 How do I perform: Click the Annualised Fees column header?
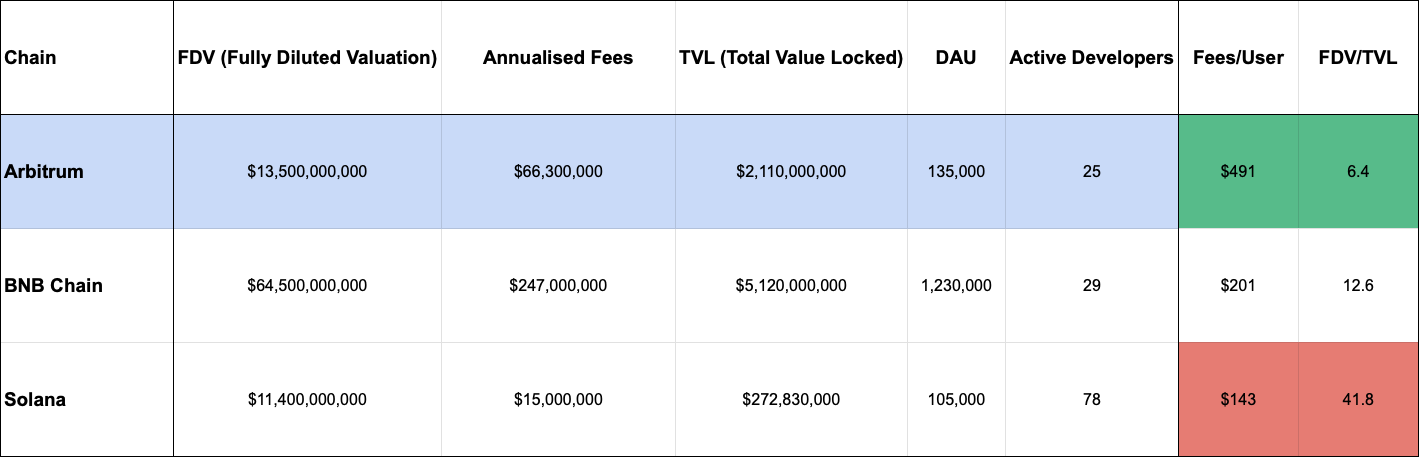click(x=558, y=57)
